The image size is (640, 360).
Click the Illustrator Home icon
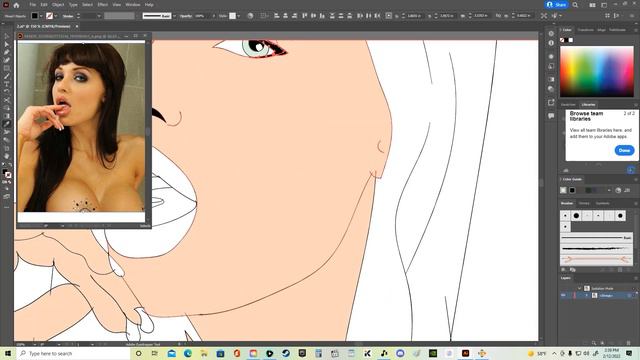coord(16,5)
